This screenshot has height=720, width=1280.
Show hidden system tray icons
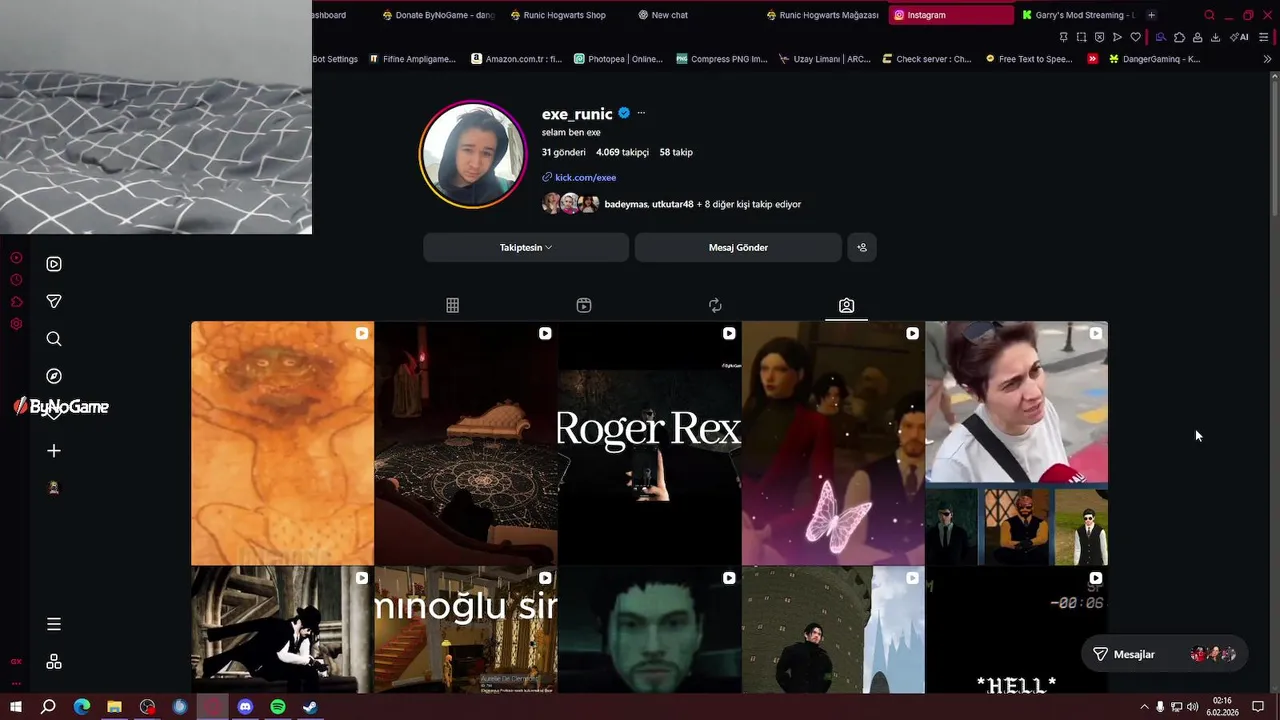click(x=1144, y=707)
